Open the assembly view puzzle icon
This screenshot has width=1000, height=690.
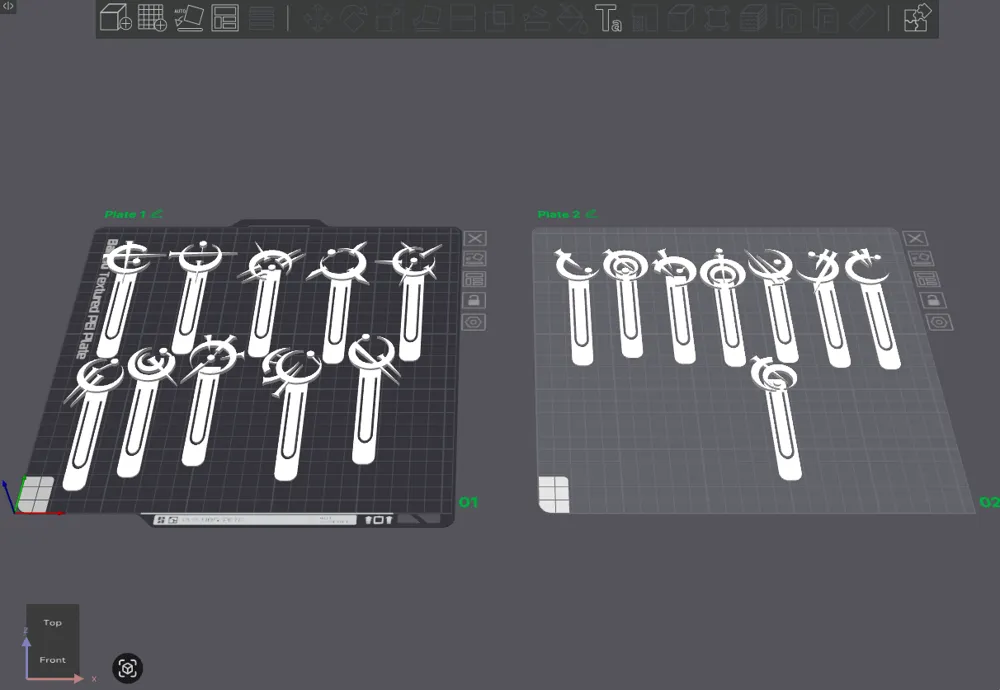click(917, 18)
